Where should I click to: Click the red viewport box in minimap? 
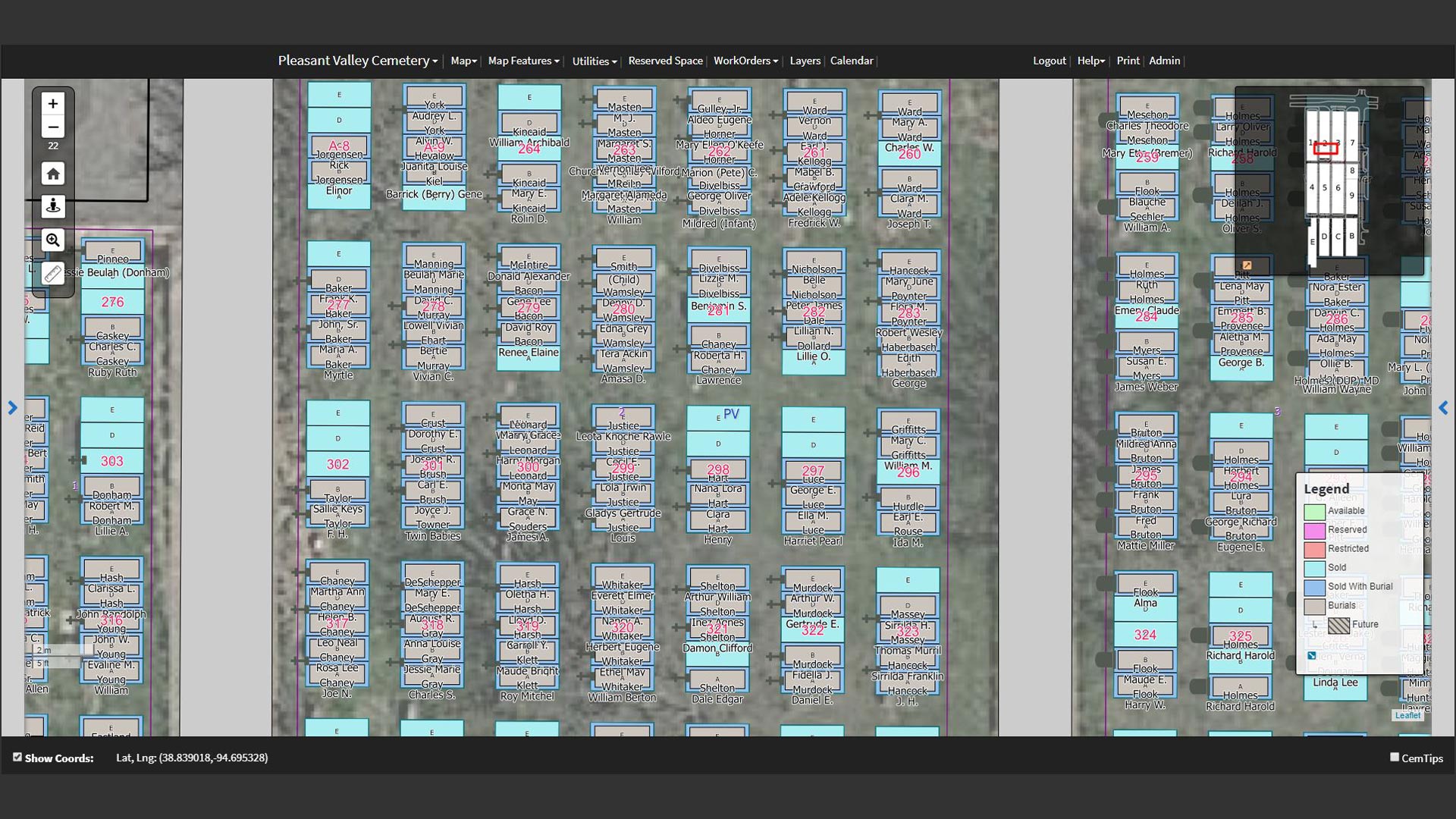click(x=1326, y=149)
